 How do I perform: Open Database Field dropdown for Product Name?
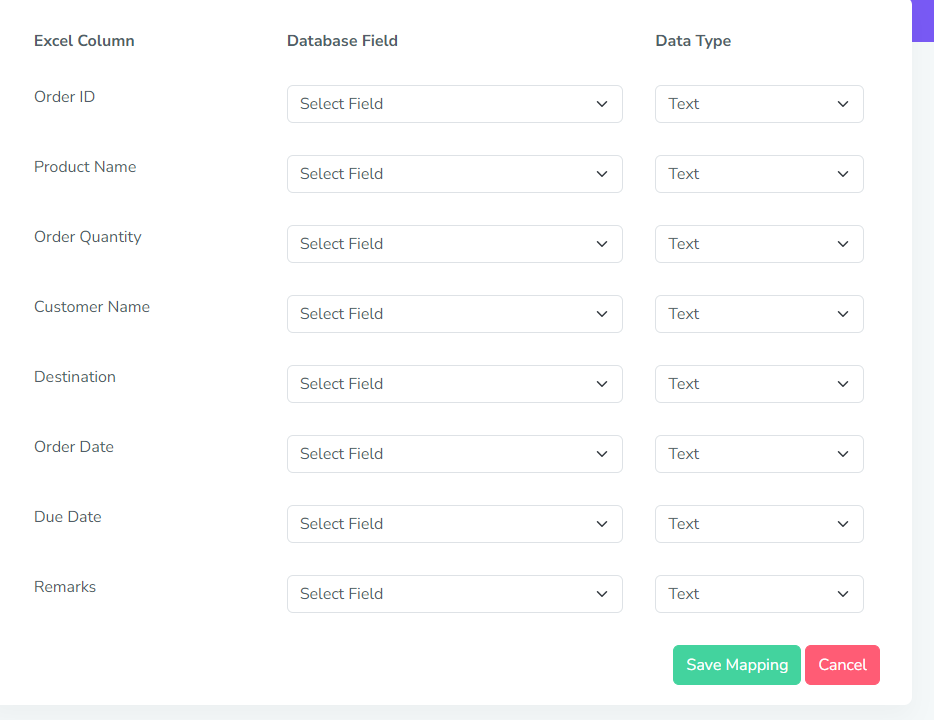tap(454, 174)
